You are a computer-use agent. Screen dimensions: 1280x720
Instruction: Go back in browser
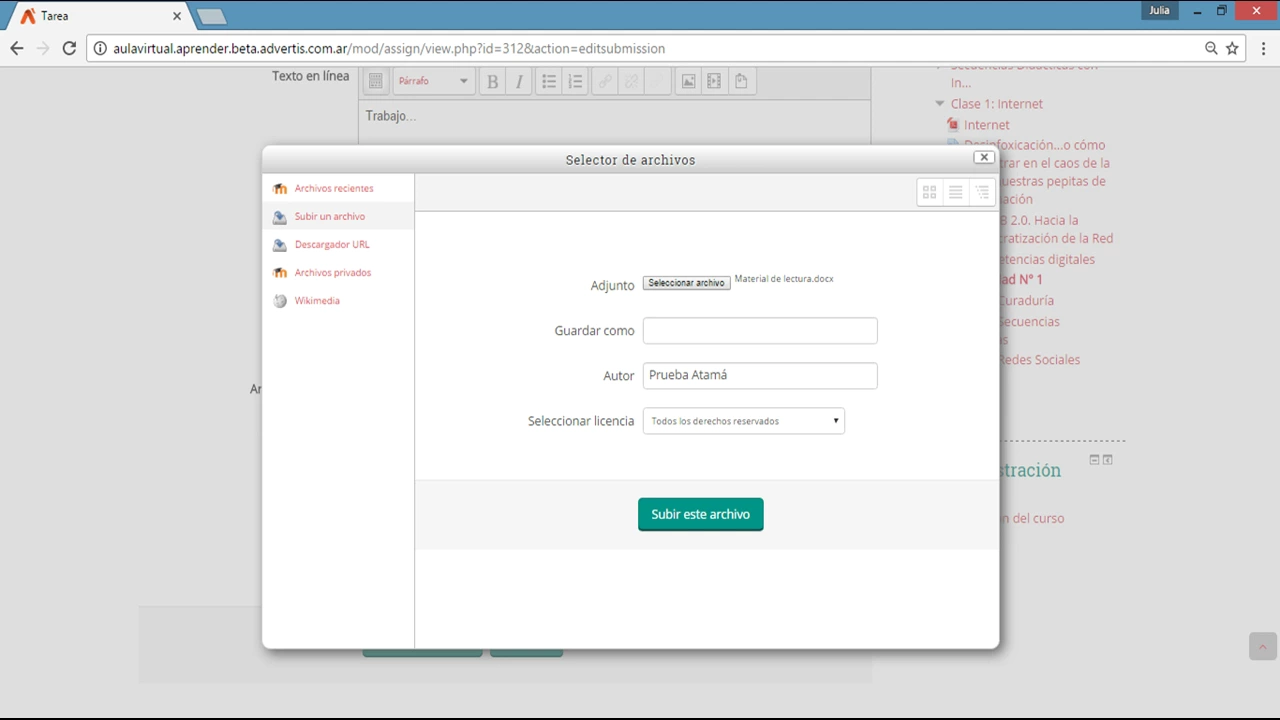point(16,48)
